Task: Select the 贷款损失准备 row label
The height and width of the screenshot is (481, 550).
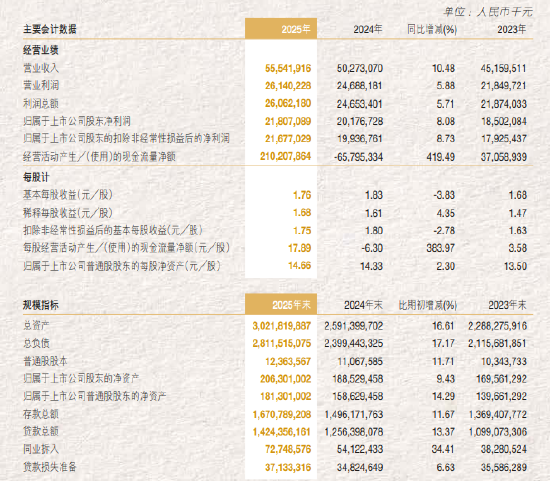Action: point(49,467)
